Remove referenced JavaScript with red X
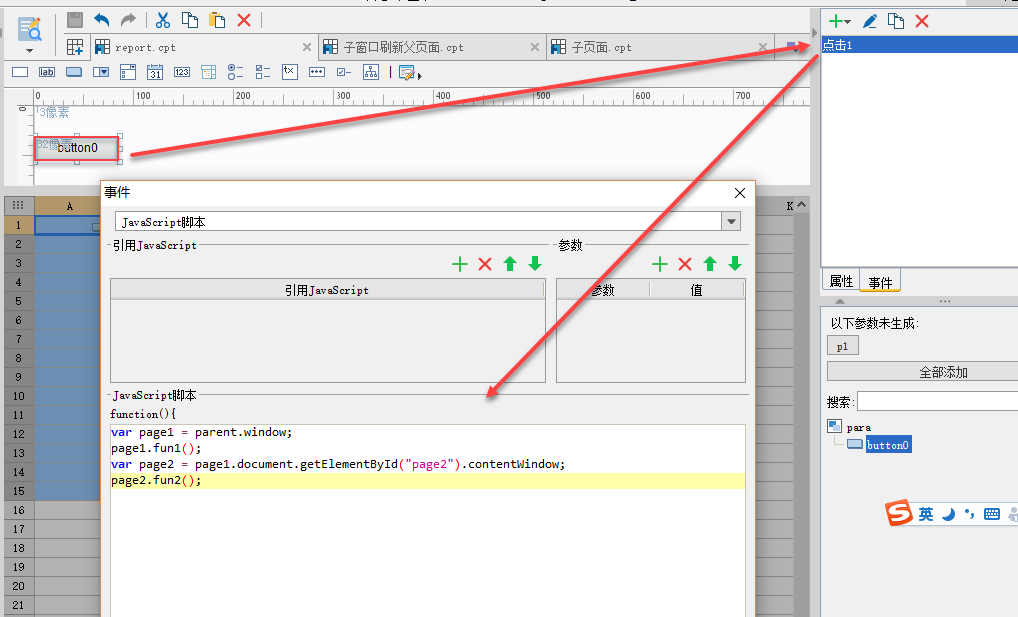1018x617 pixels. 485,264
